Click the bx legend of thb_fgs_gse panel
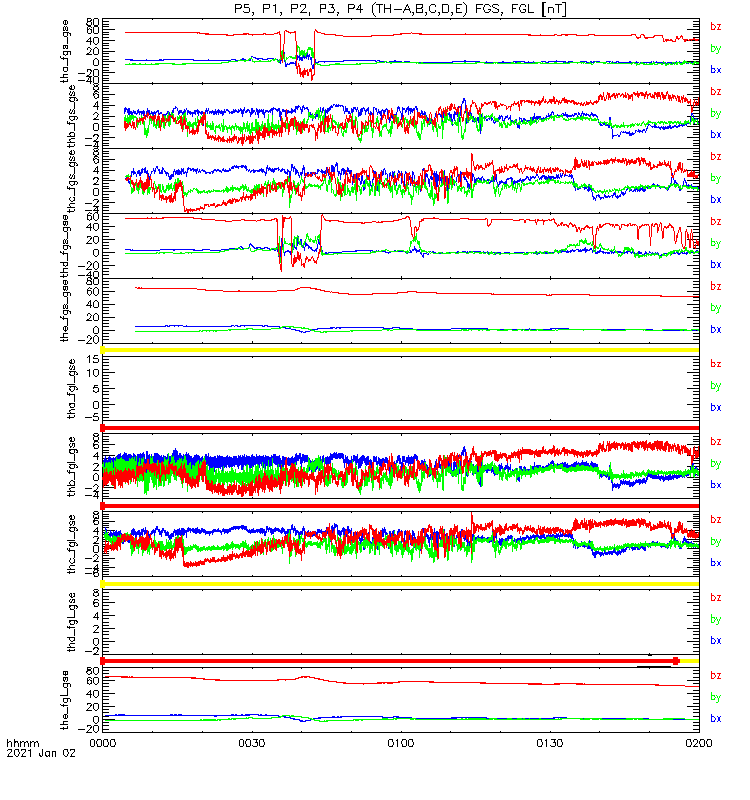 (x=716, y=135)
